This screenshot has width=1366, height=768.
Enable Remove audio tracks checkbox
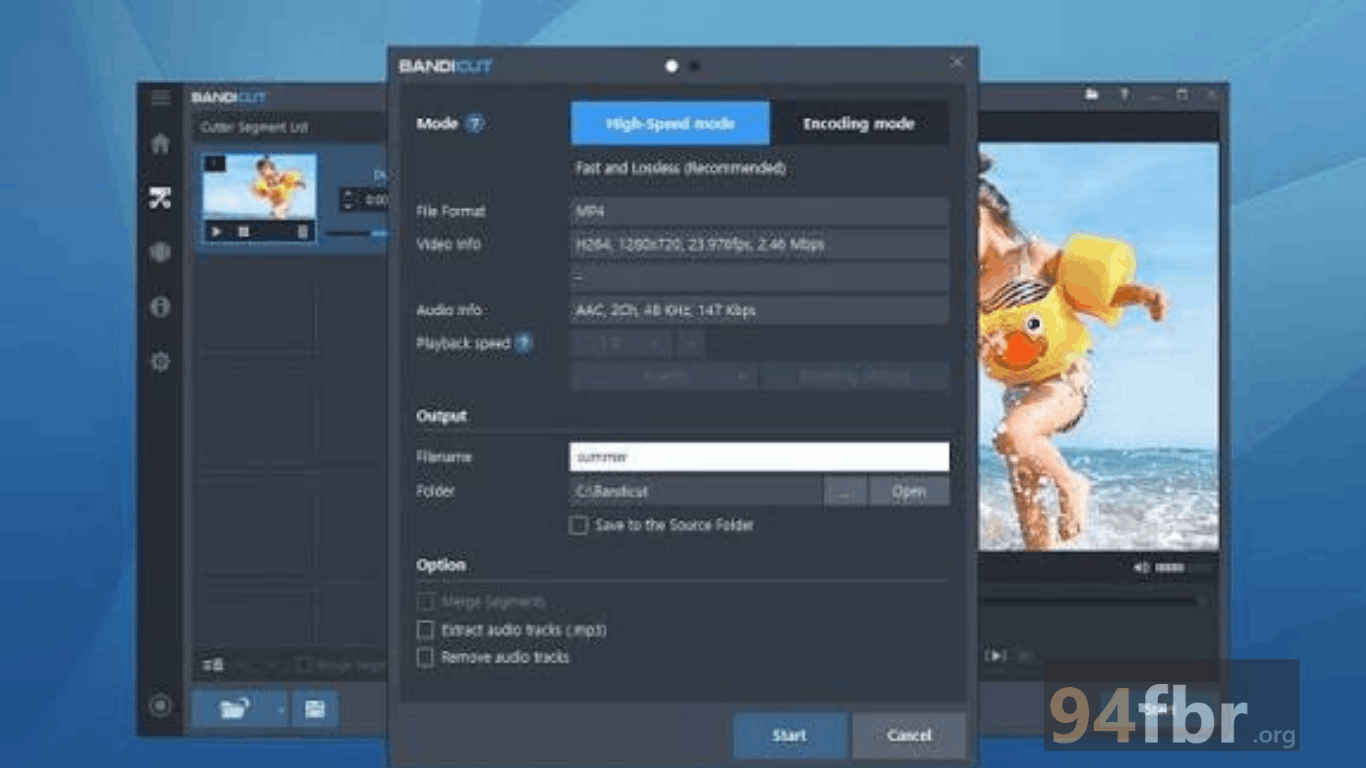[x=426, y=657]
